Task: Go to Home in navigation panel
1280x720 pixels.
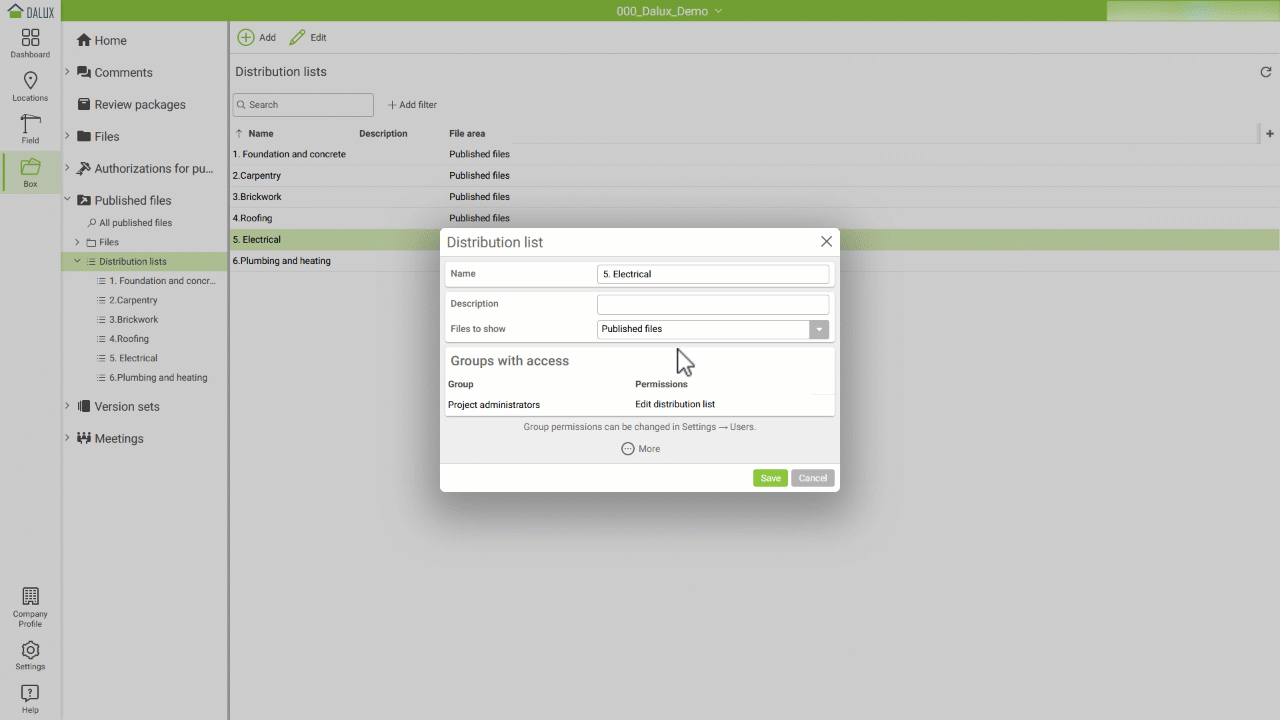Action: (110, 41)
